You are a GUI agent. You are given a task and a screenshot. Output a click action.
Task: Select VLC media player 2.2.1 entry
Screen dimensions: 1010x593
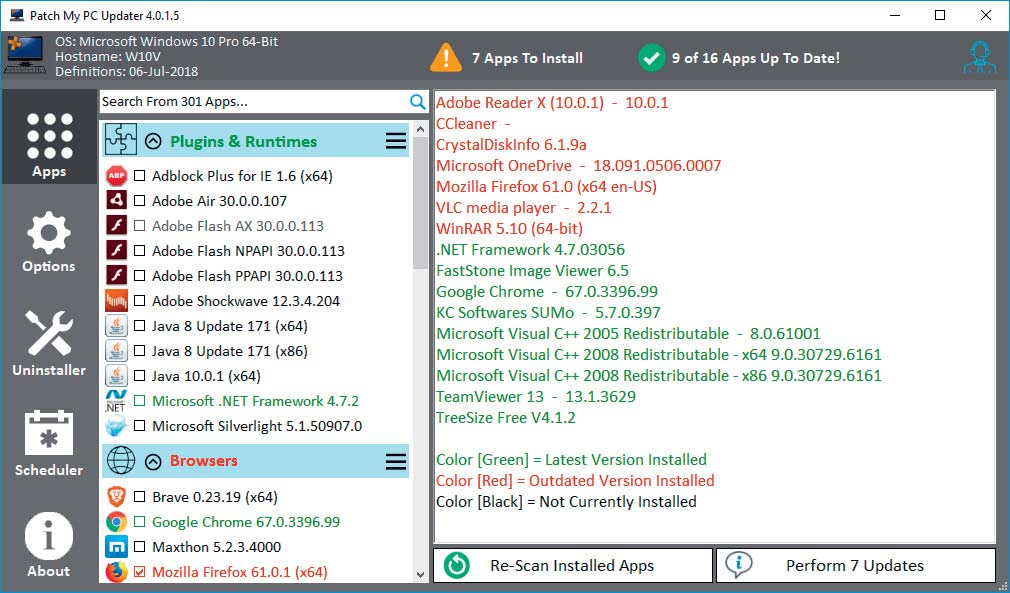[x=524, y=207]
